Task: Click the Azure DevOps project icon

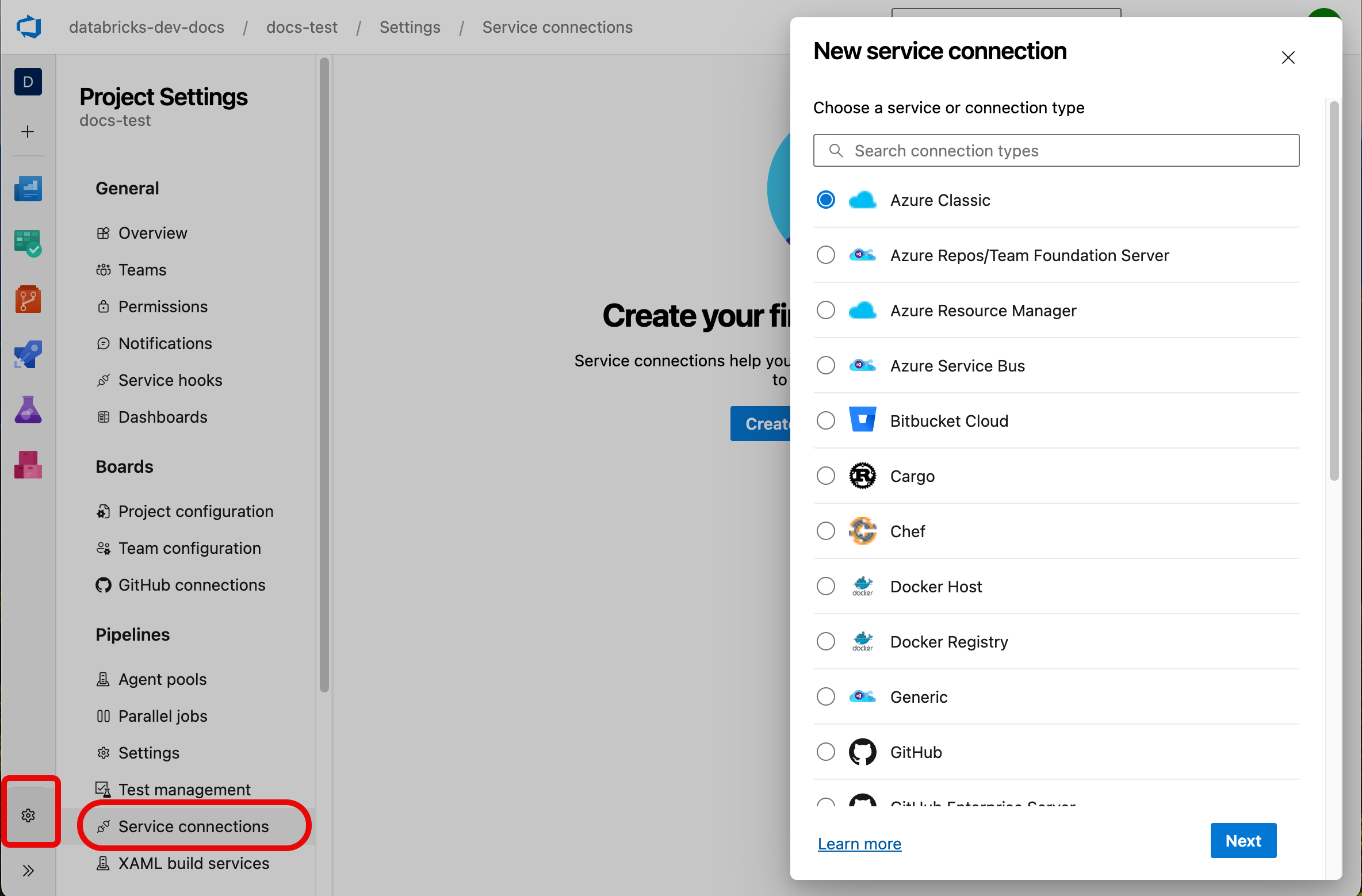Action: click(27, 80)
